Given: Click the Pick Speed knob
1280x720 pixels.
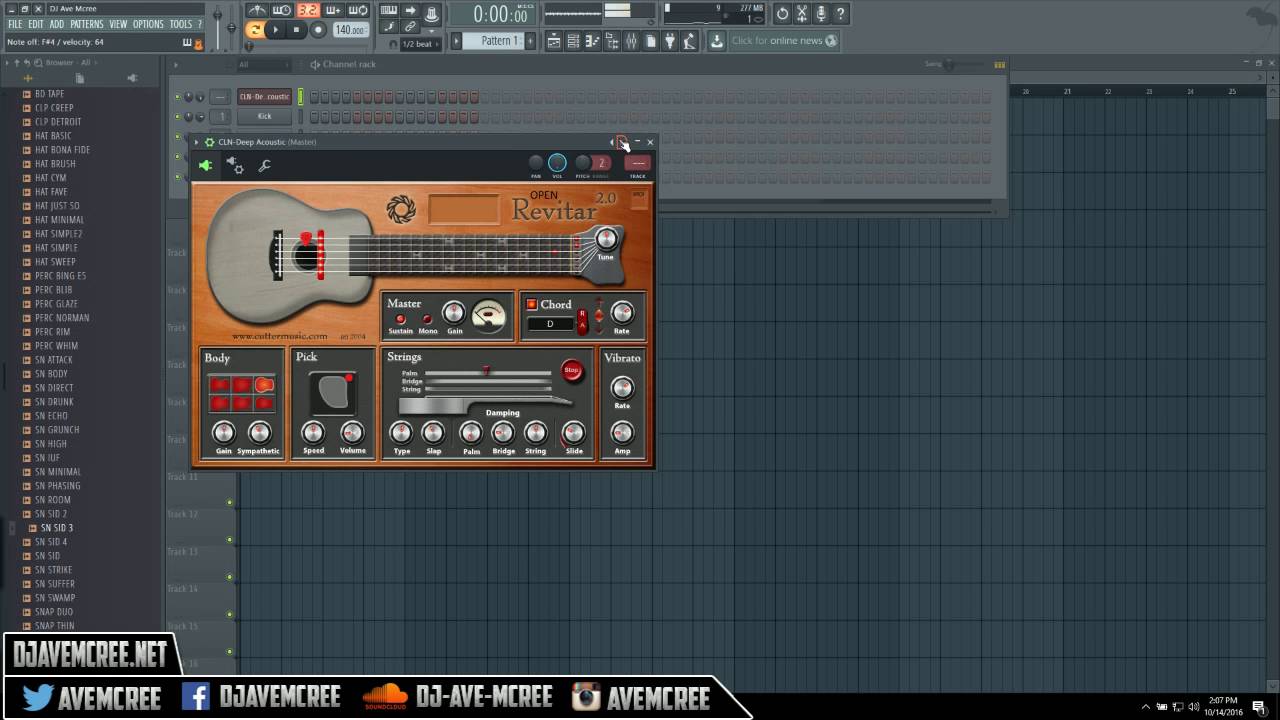Looking at the screenshot, I should click(x=313, y=432).
